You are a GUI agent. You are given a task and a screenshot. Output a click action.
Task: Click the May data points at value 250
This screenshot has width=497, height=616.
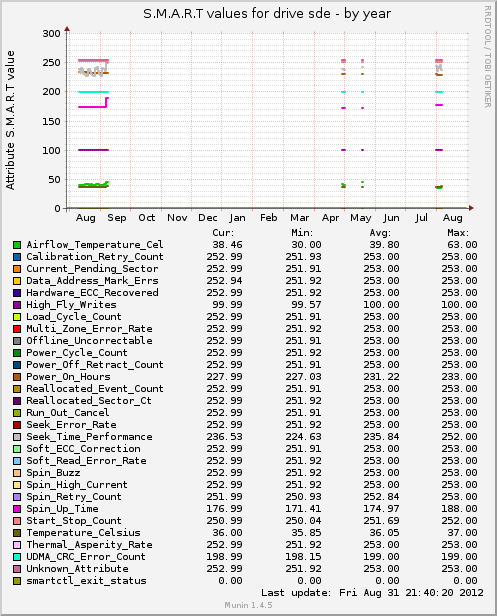362,61
